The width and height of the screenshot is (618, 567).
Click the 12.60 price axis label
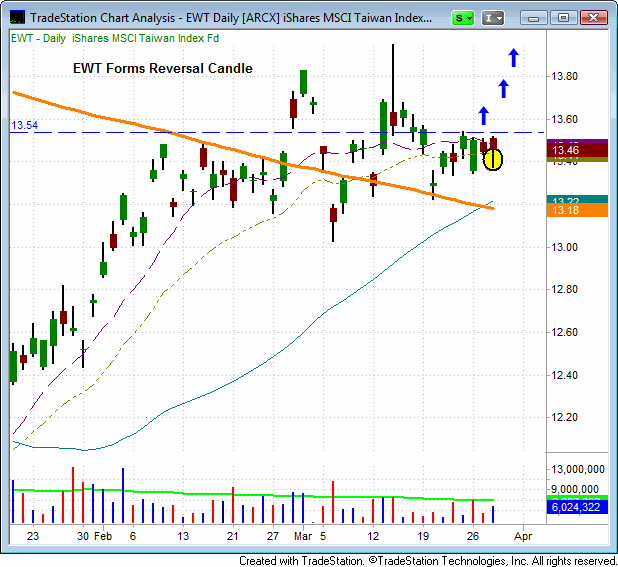(565, 333)
